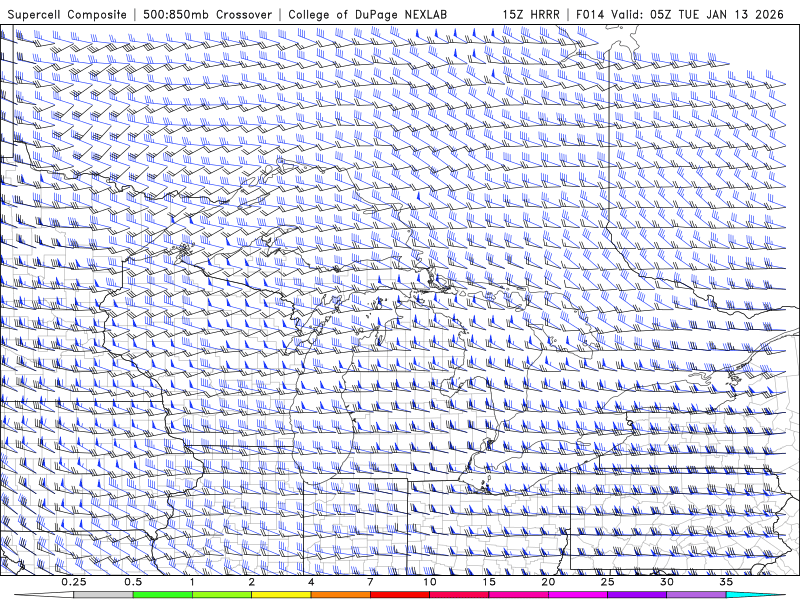
Task: Select the yellow 2–4 color bar segment
Action: (x=281, y=595)
